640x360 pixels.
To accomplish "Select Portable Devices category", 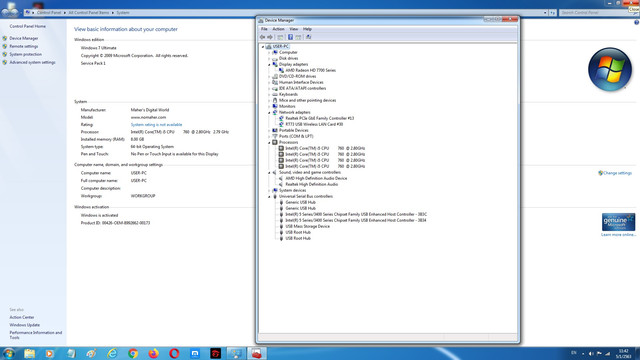I will pos(293,131).
